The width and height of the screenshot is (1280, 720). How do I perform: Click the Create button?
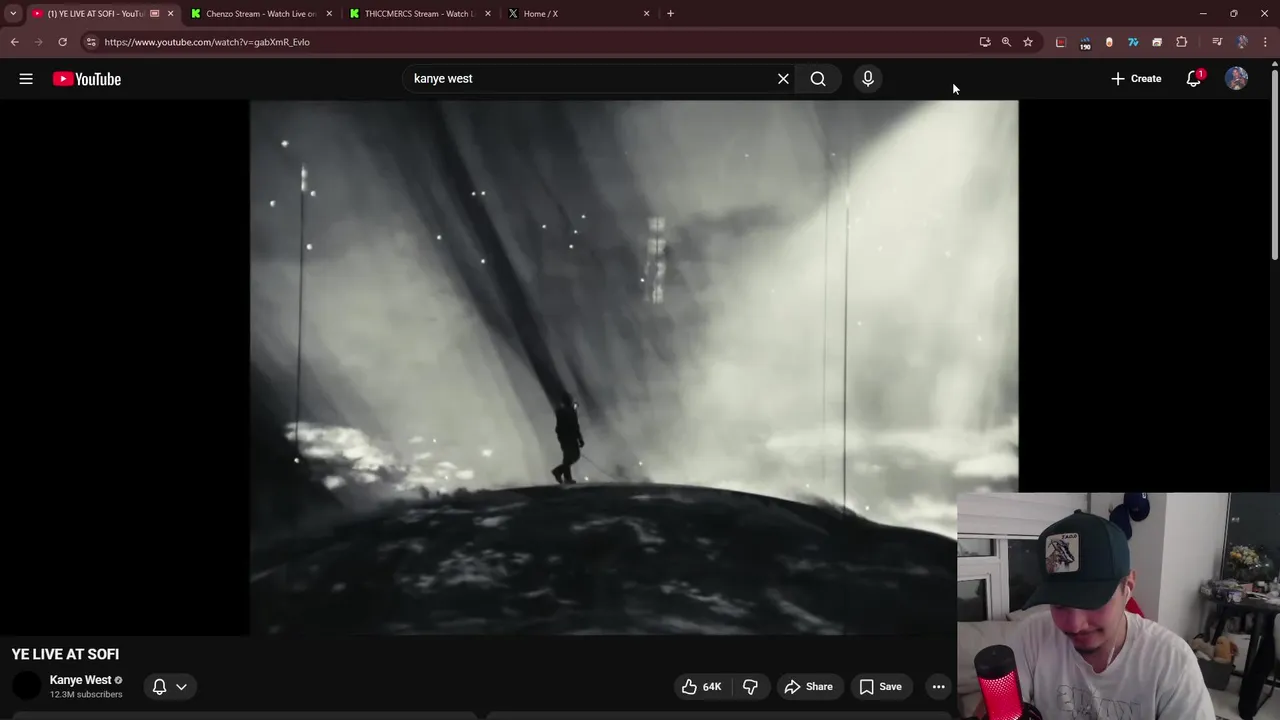[x=1136, y=79]
